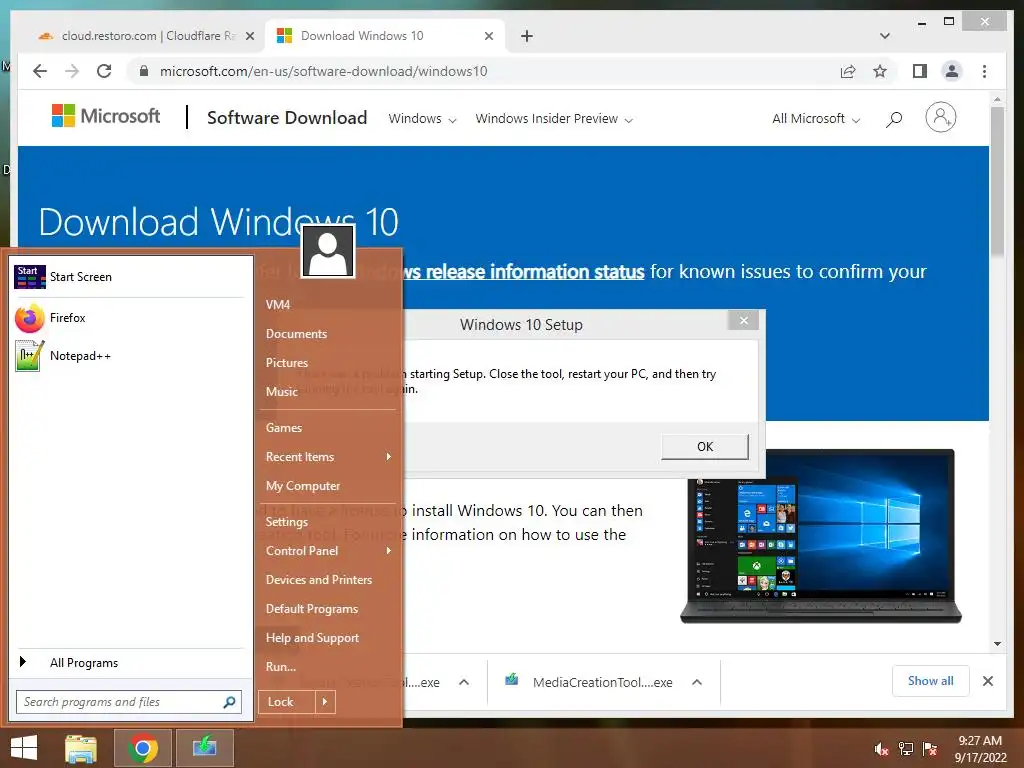Screen dimensions: 1024x768
Task: Open MediaCreationTool download options chevron
Action: (x=697, y=682)
